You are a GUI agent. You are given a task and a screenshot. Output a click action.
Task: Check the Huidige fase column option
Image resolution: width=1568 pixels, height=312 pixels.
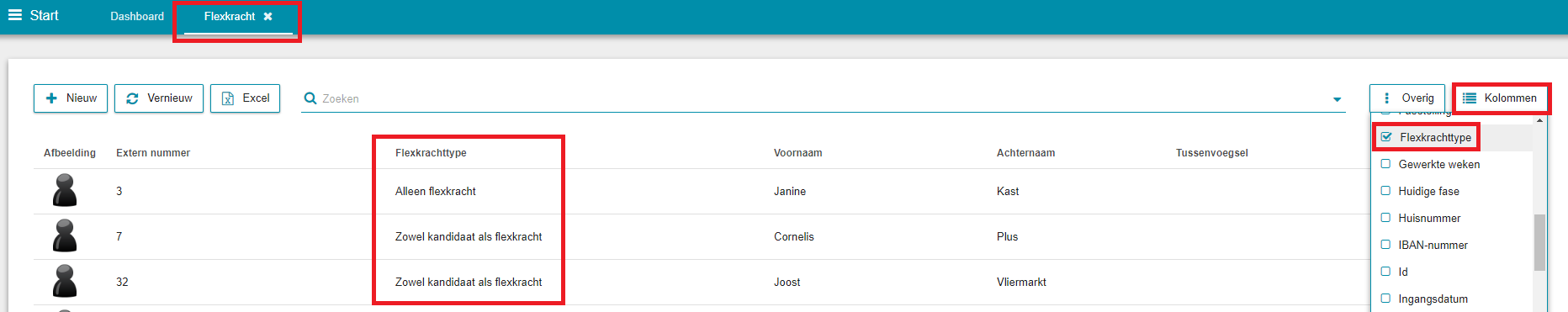coord(1385,191)
